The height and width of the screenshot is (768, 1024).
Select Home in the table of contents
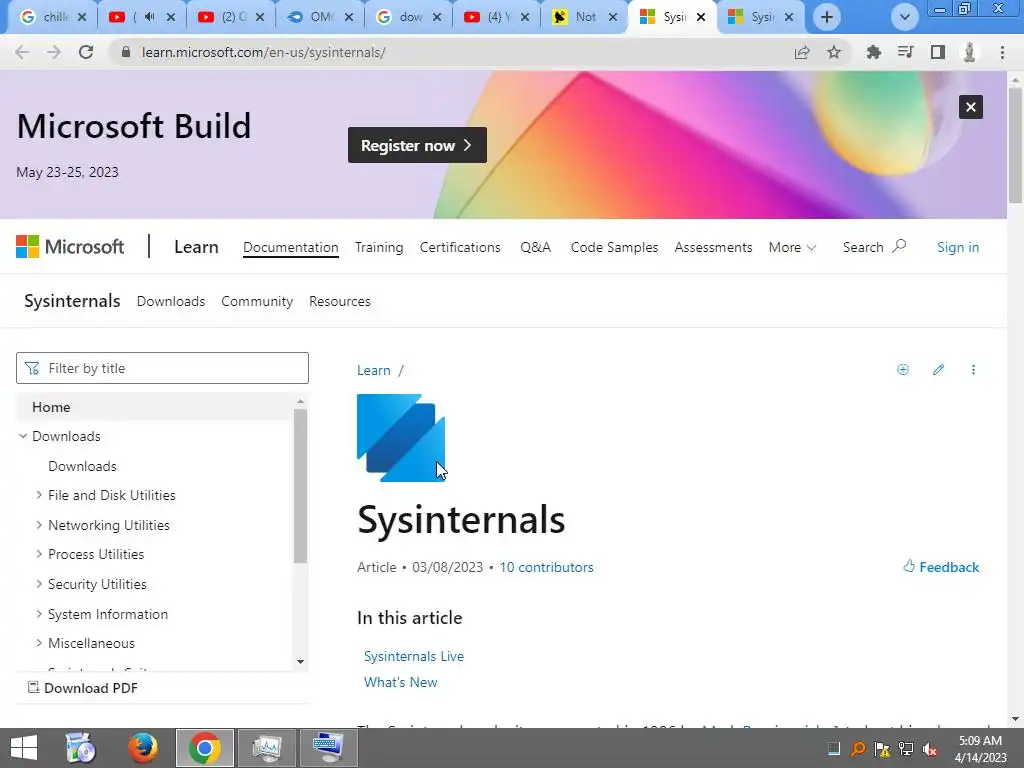point(154,407)
